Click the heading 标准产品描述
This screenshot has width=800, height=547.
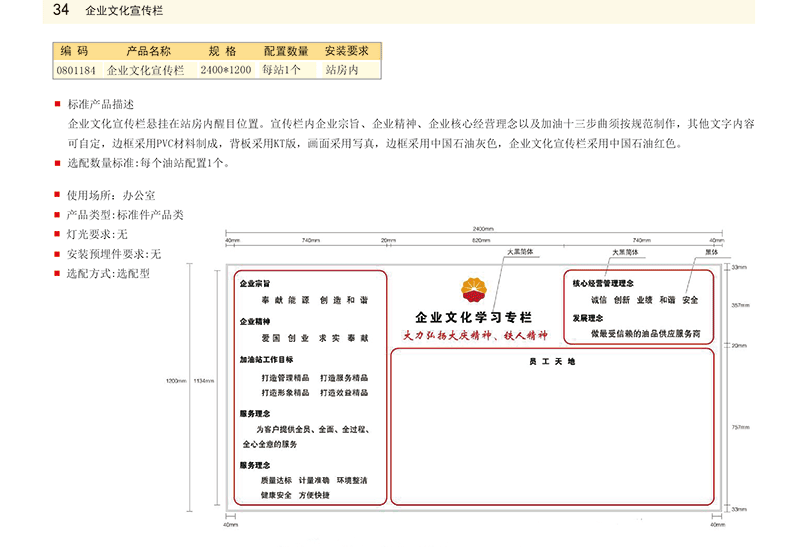click(101, 105)
